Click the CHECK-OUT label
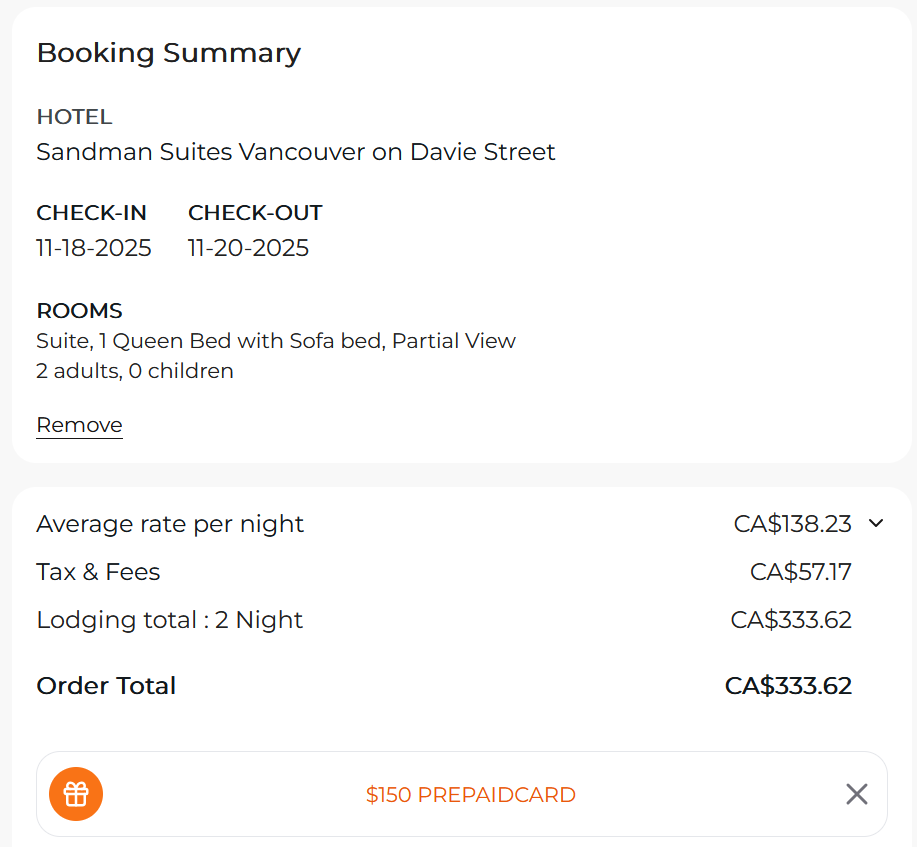Viewport: 917px width, 847px height. [x=255, y=213]
